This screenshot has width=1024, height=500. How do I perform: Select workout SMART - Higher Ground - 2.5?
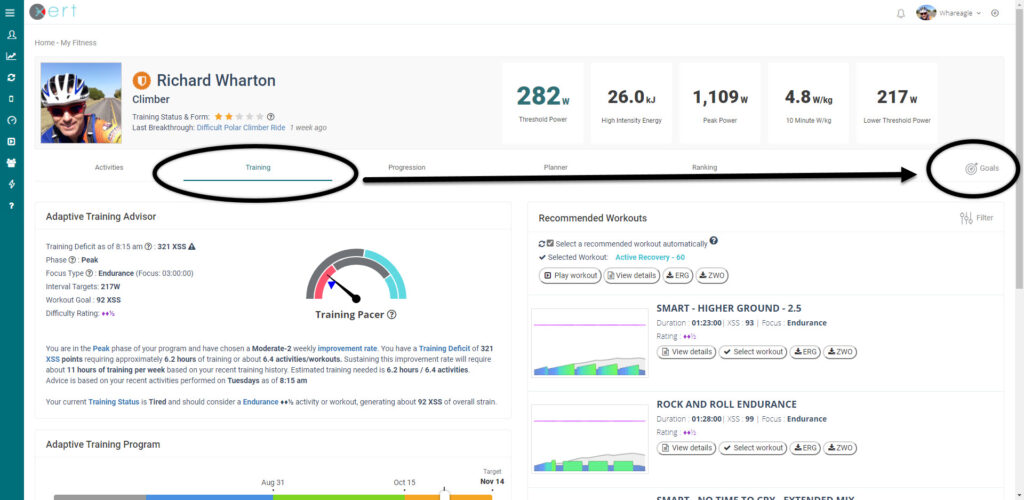(753, 352)
